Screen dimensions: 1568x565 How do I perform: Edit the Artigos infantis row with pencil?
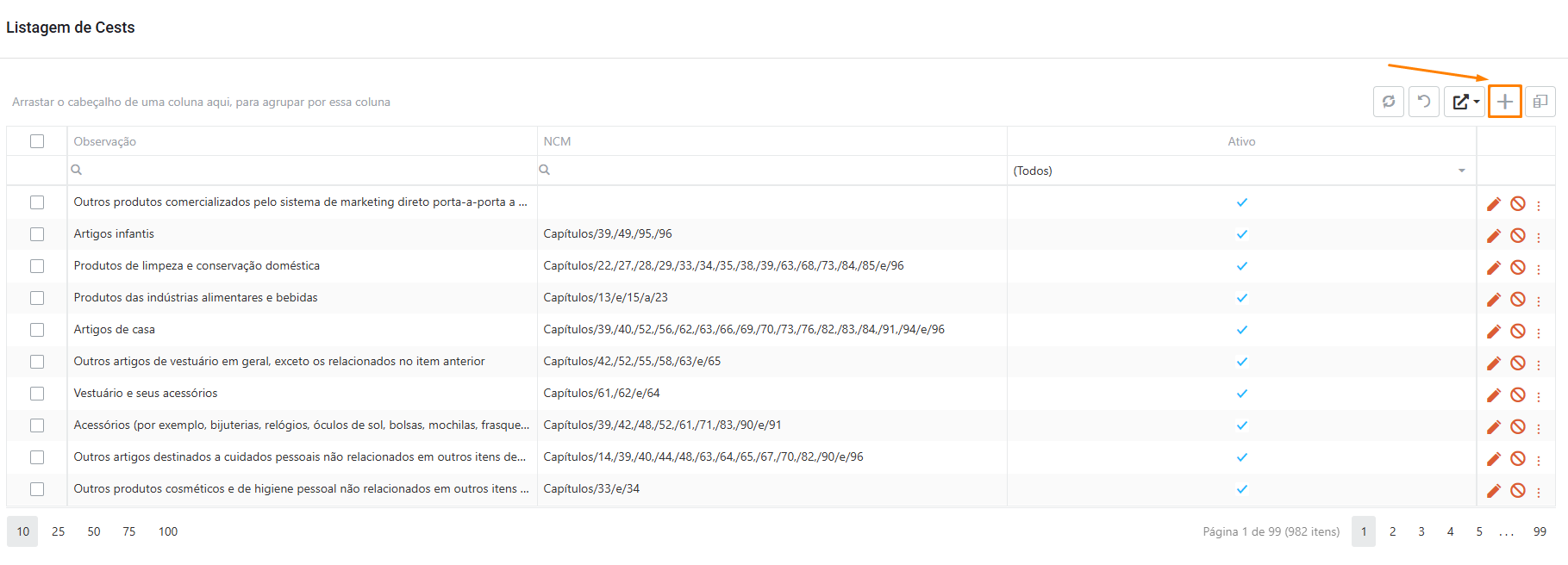click(x=1493, y=235)
